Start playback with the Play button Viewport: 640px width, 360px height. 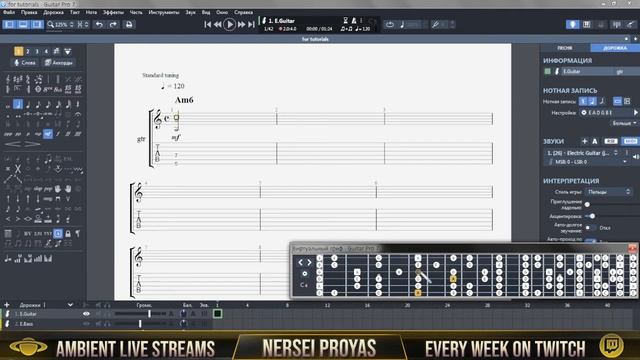coord(229,24)
